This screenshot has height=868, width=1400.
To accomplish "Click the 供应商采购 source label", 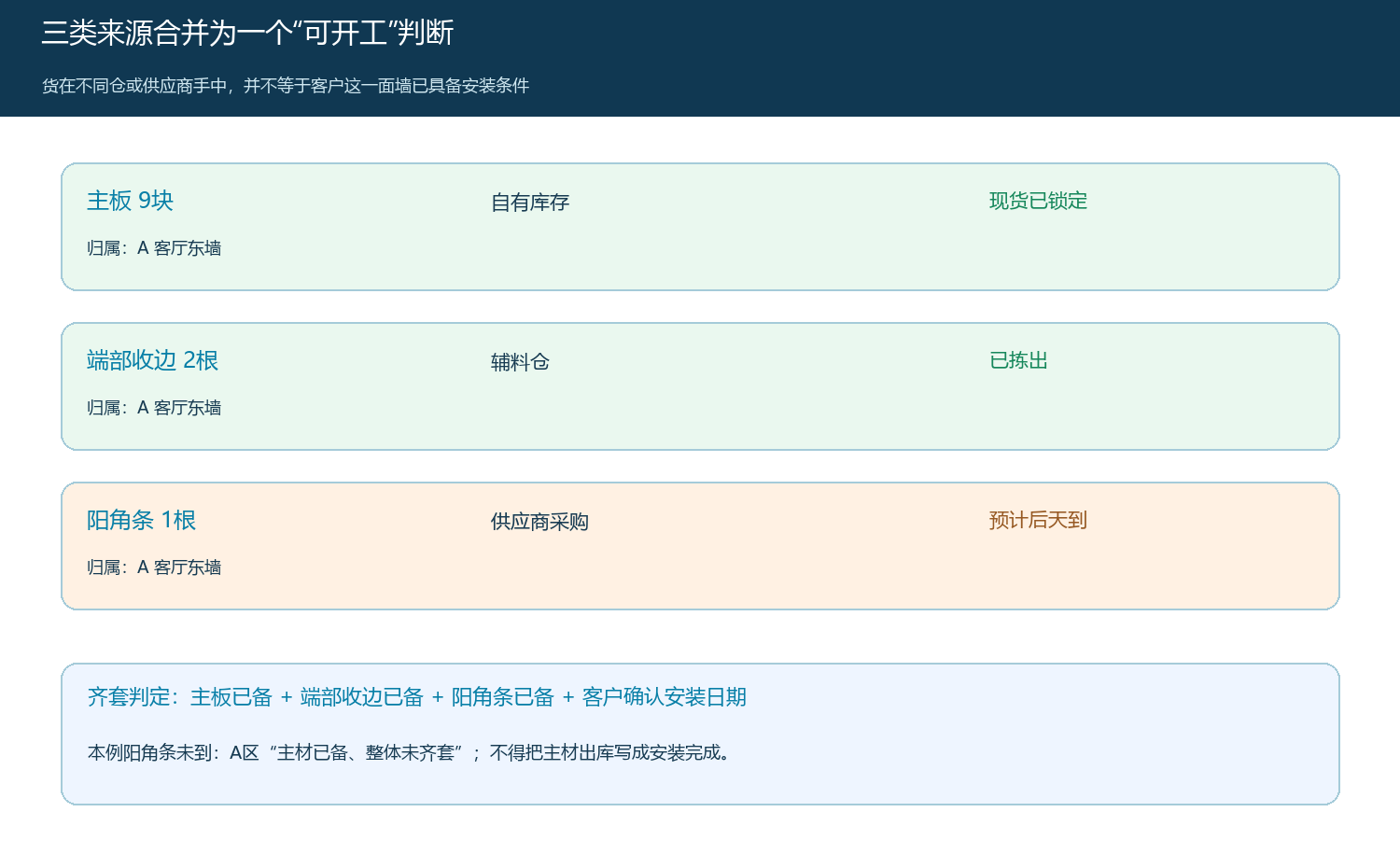I will [539, 522].
